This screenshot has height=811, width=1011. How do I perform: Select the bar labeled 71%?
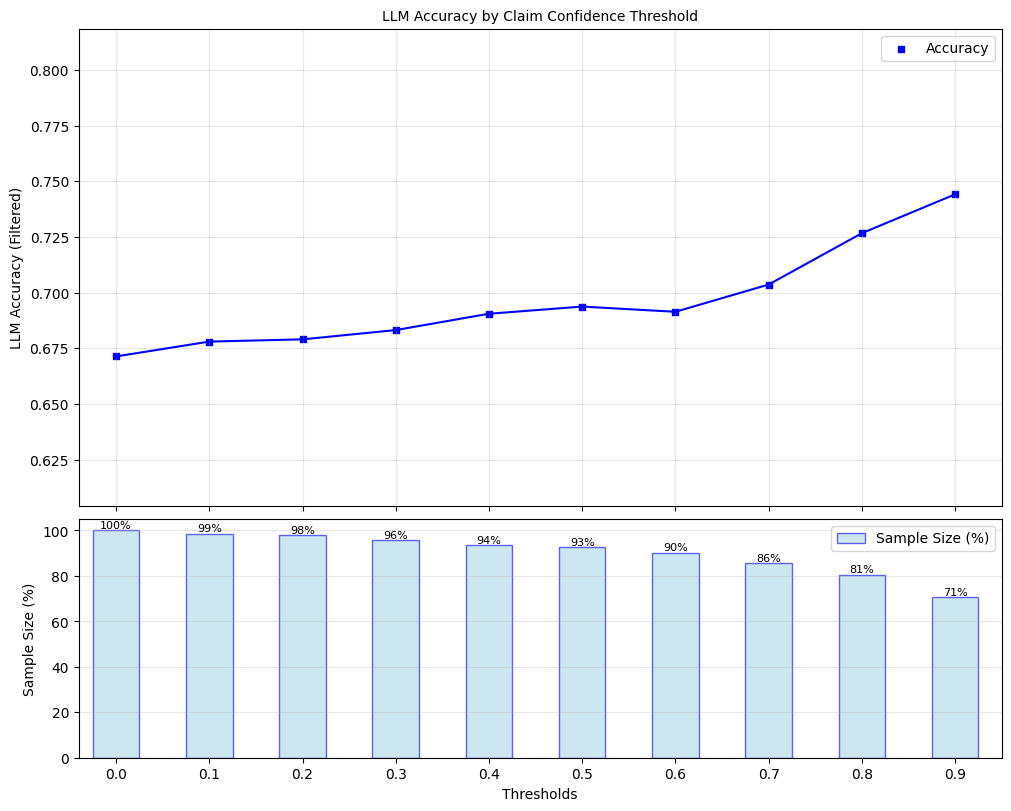955,678
